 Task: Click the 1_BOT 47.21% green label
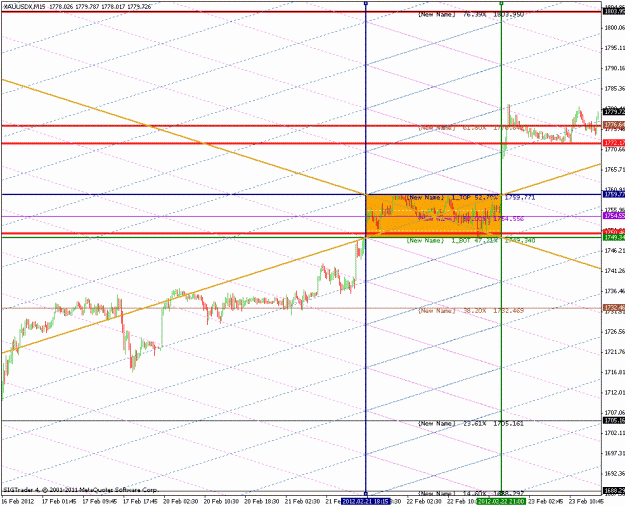[470, 241]
